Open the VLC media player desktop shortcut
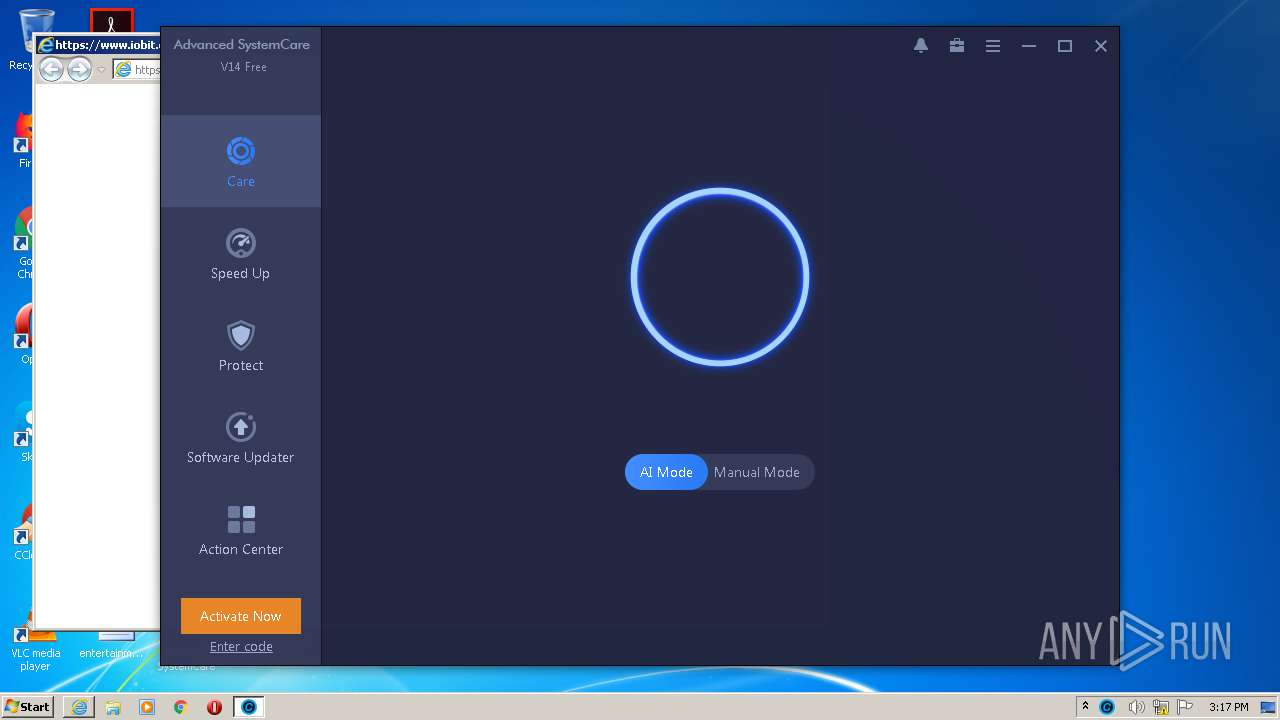 click(35, 647)
